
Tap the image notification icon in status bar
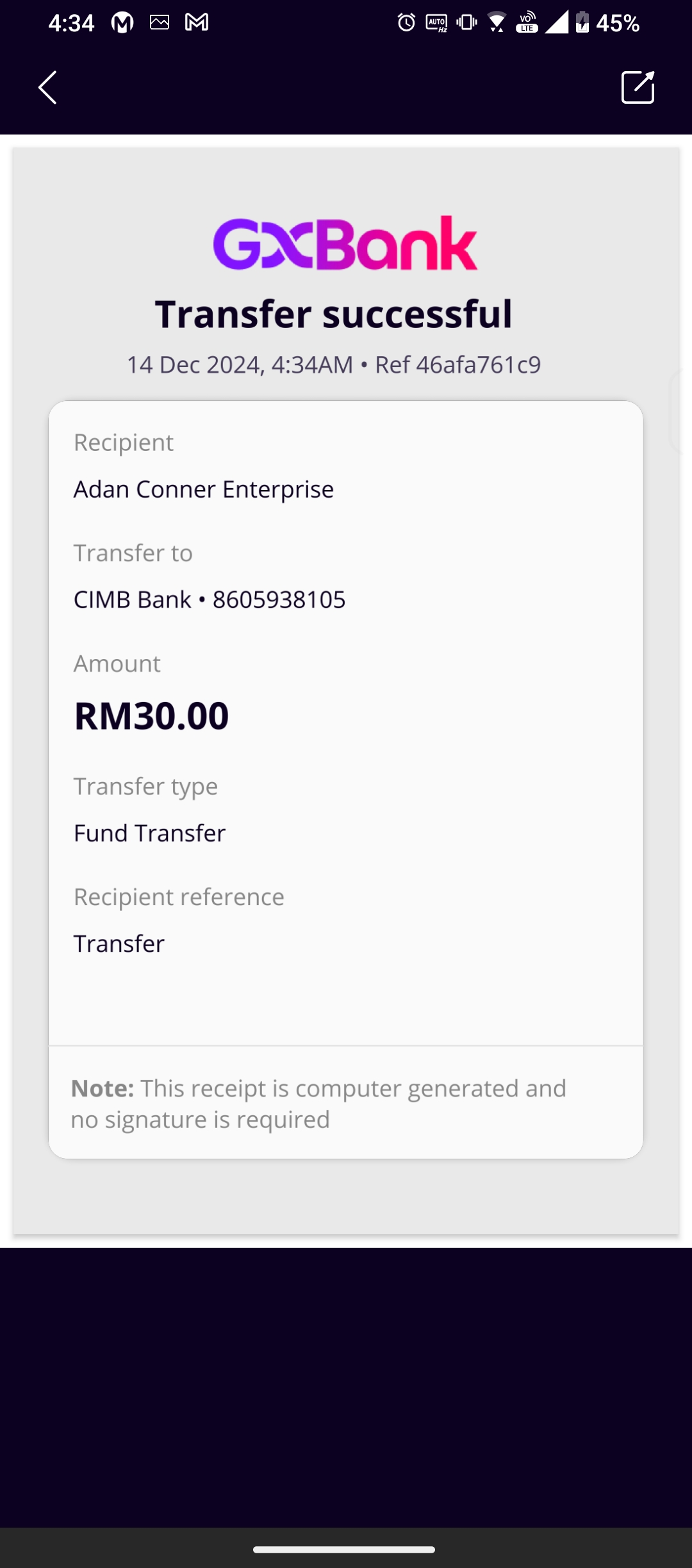click(160, 23)
